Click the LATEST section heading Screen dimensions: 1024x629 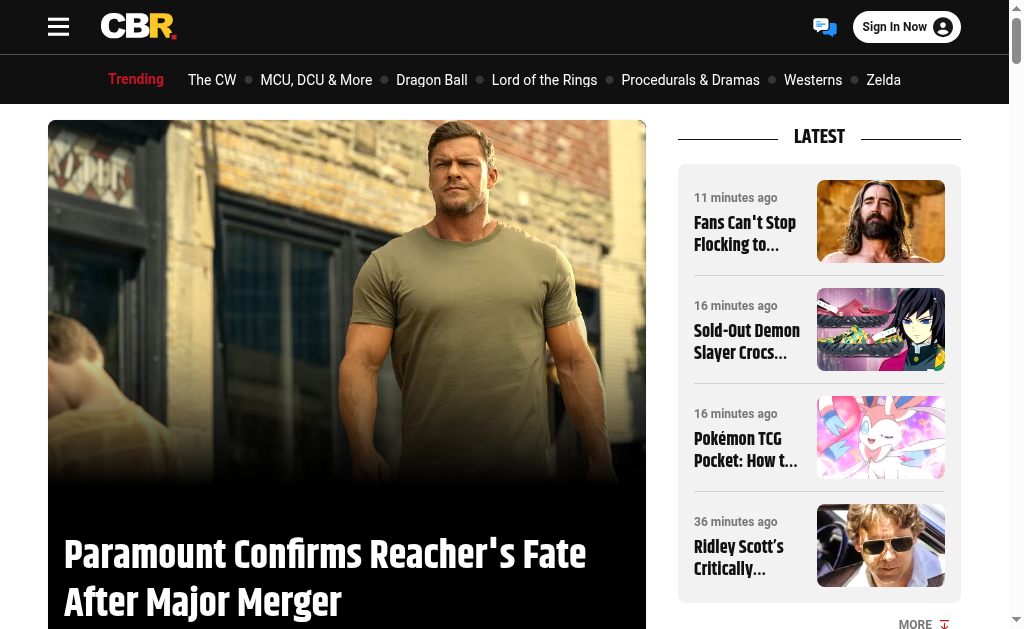click(x=819, y=137)
